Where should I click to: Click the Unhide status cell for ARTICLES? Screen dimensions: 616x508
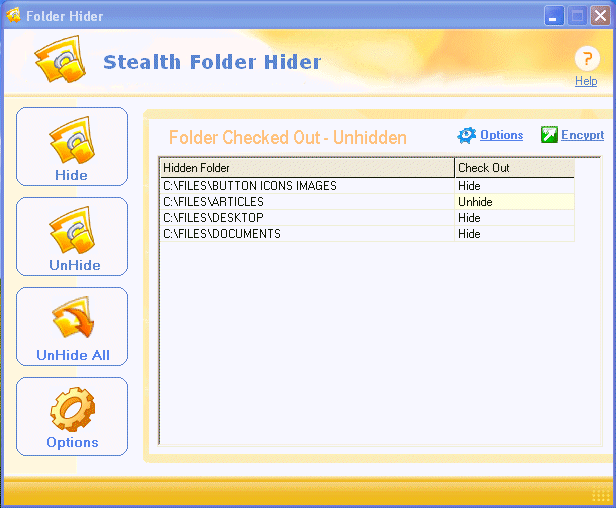pos(515,202)
